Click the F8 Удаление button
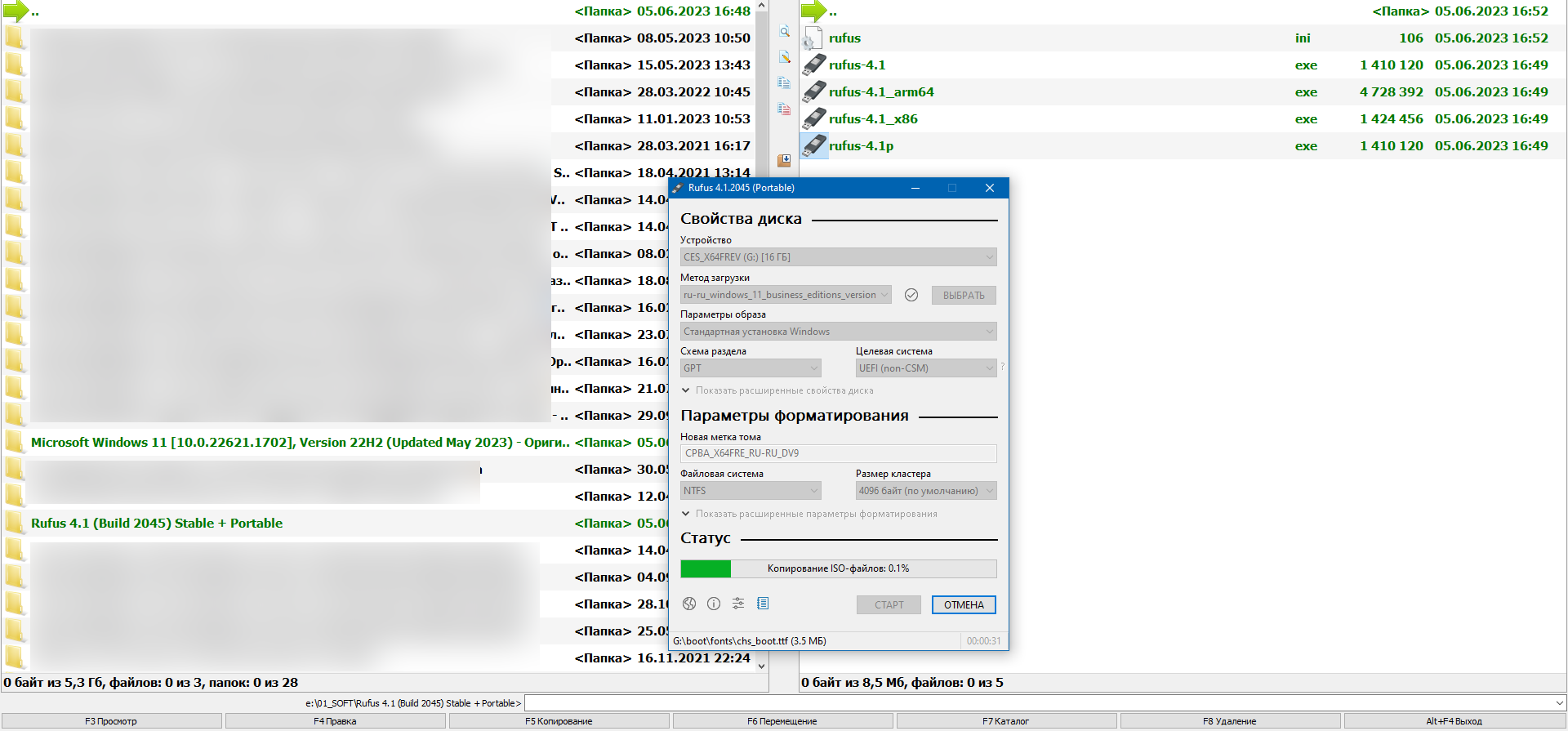This screenshot has height=731, width=1568. [x=1230, y=721]
